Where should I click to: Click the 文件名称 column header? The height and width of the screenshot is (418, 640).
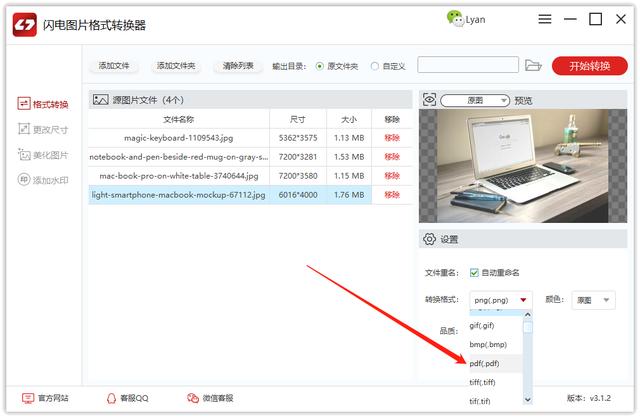click(x=179, y=119)
